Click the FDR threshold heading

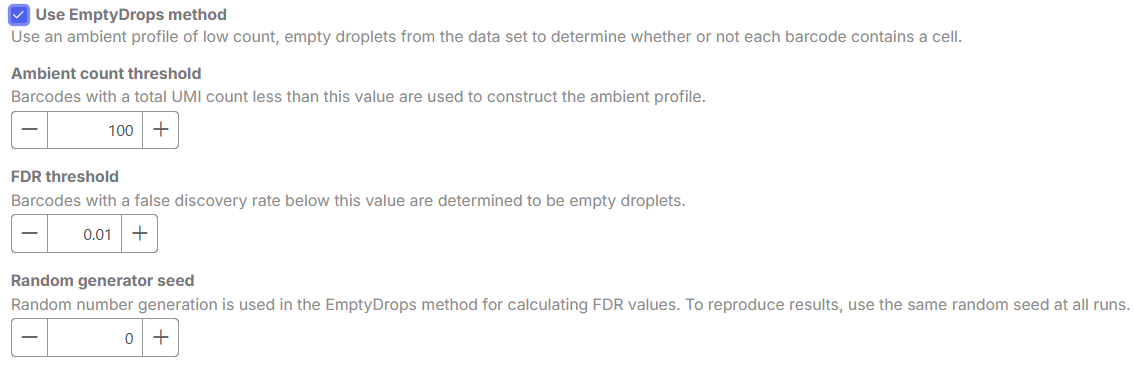click(65, 176)
